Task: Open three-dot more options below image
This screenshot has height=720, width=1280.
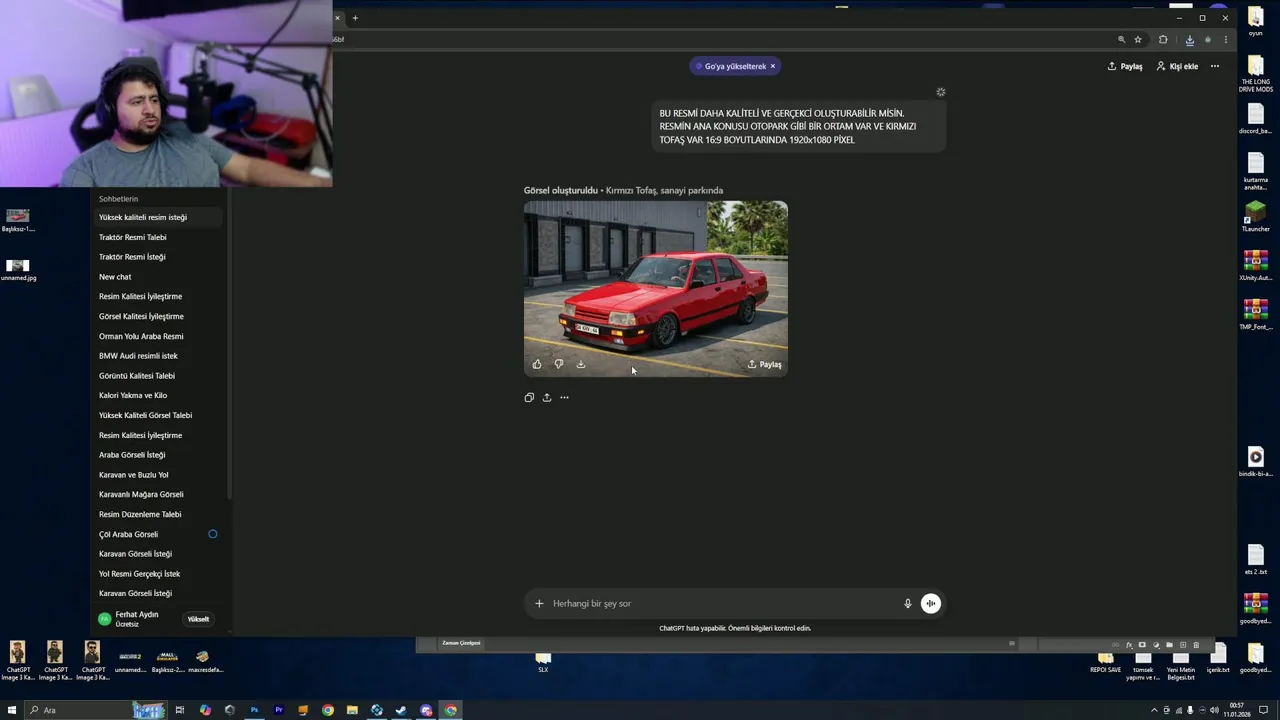Action: pos(564,397)
